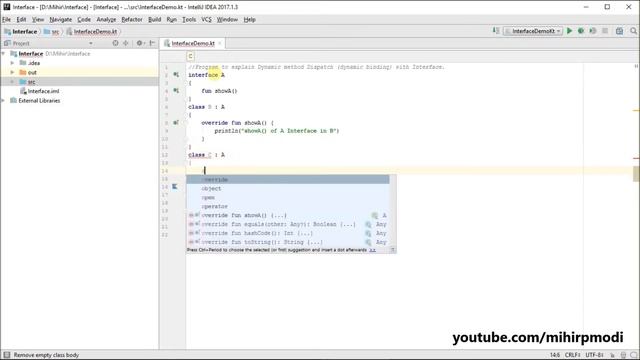Choose 'override fun toString()' completion suggestion
Screen dimensions: 640x360
click(288, 242)
